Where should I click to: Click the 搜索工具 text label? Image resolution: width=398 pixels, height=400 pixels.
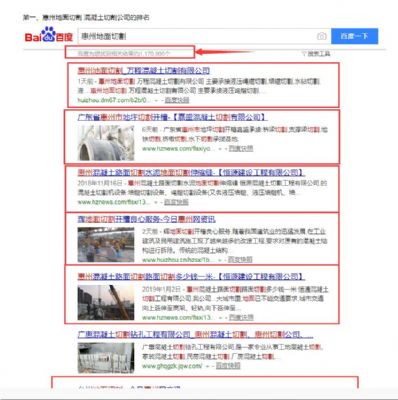tap(319, 53)
